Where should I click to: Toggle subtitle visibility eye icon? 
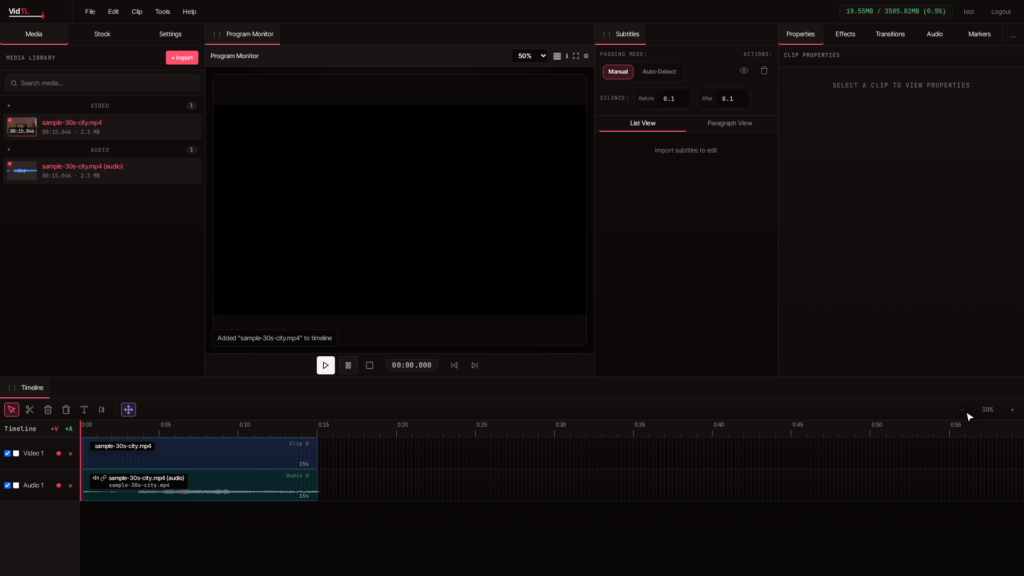(744, 71)
